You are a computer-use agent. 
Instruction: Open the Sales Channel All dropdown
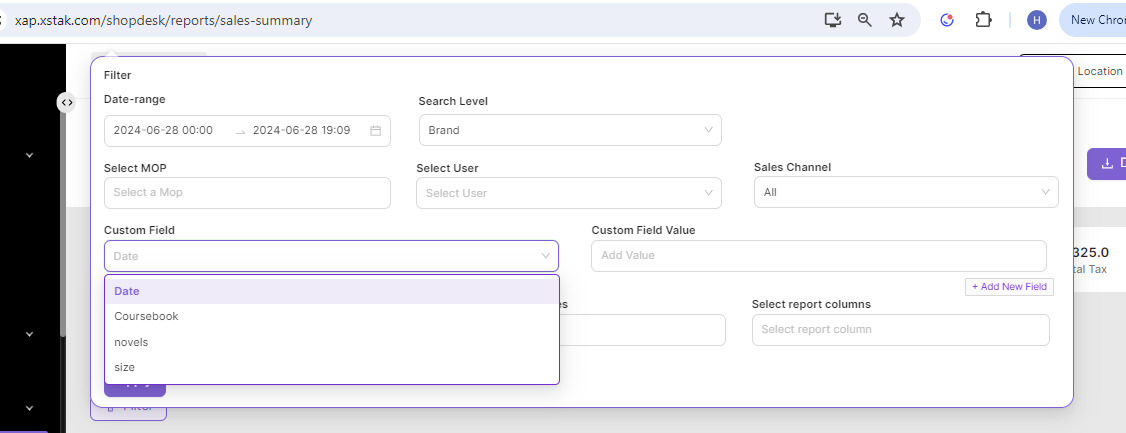coord(905,193)
